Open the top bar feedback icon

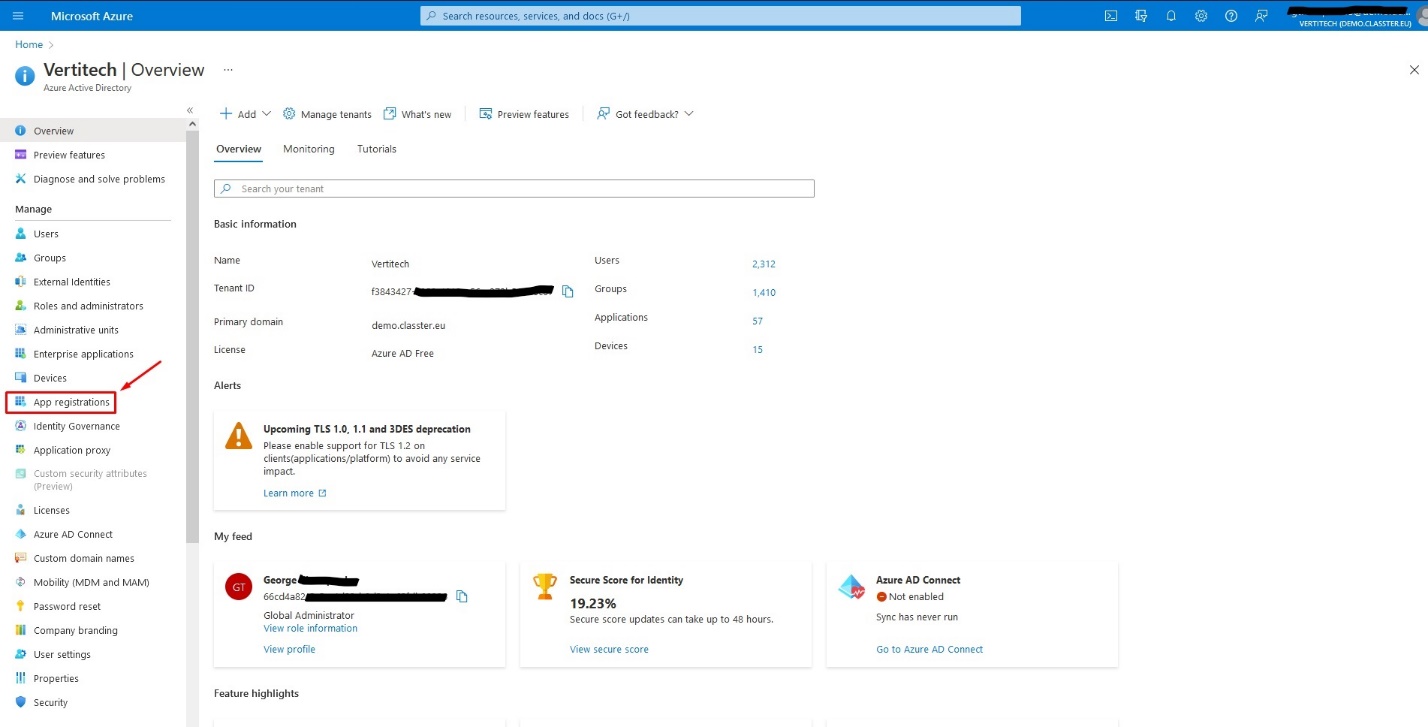tap(1261, 16)
